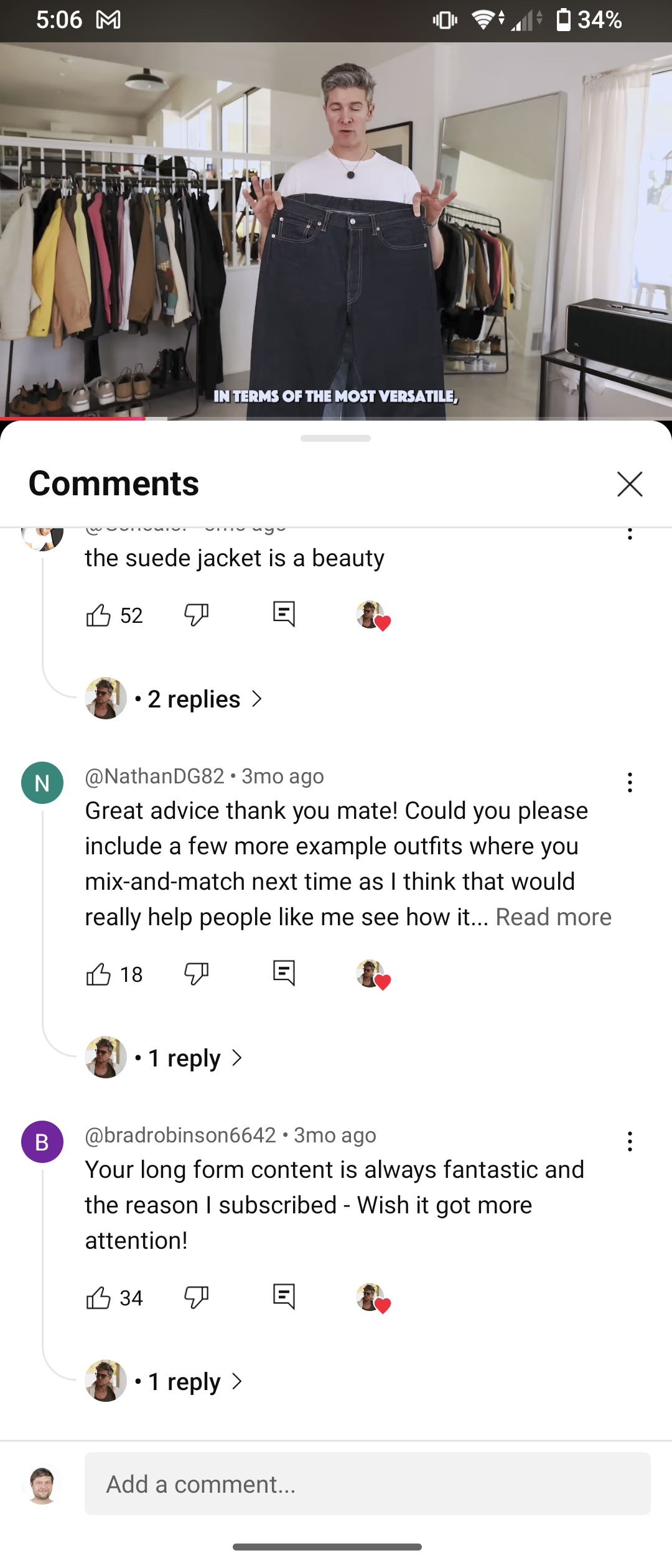Dislike the suede jacket comment

(x=196, y=615)
